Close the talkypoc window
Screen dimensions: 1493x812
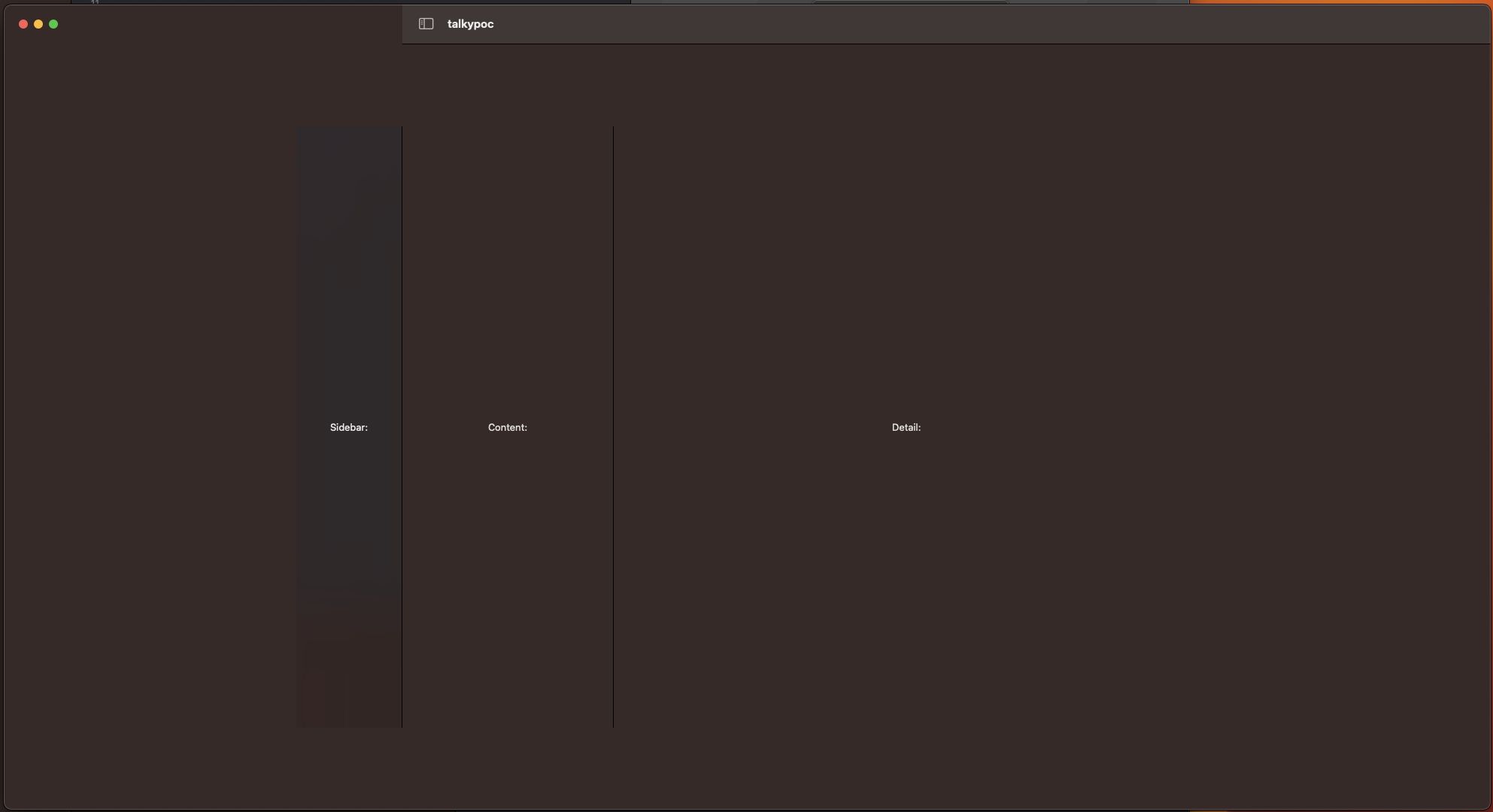click(23, 24)
